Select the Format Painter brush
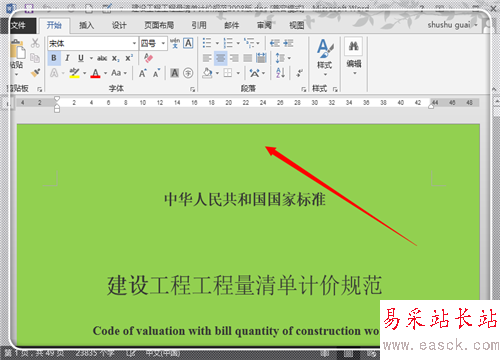500x360 pixels. 35,73
